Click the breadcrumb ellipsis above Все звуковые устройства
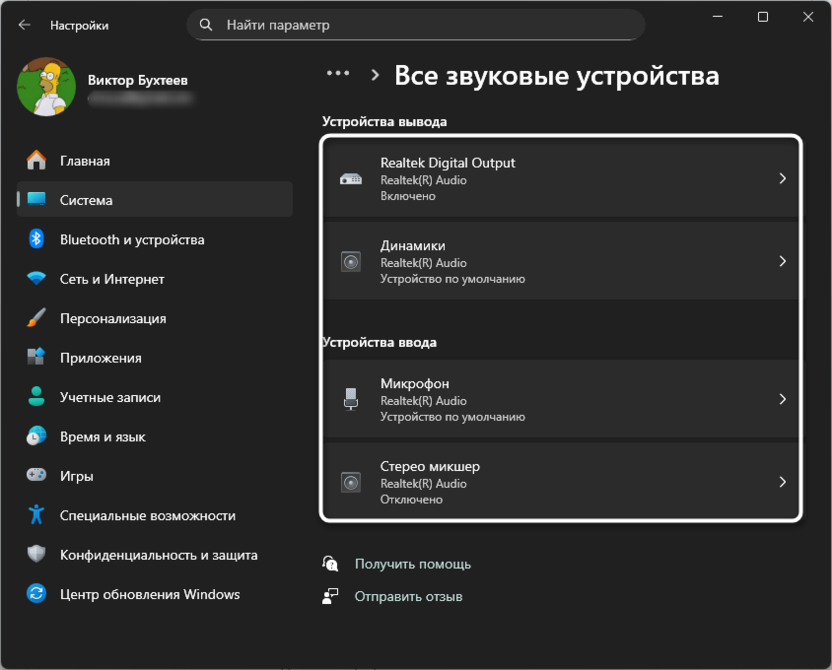 click(337, 72)
